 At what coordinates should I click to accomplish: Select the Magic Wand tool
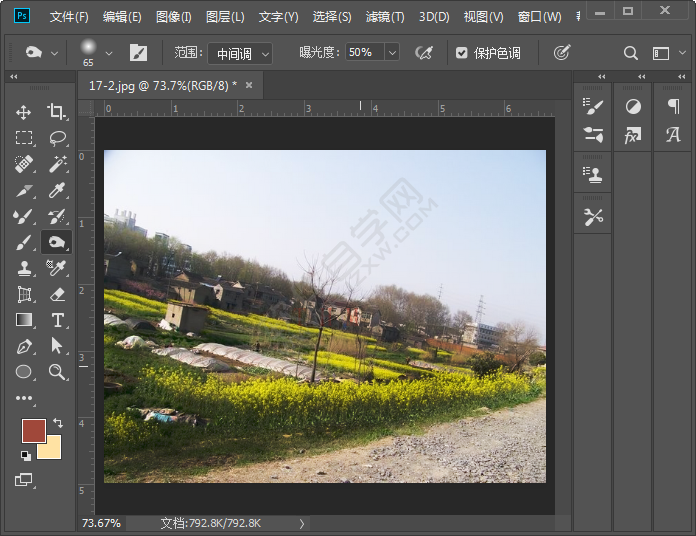pos(57,164)
